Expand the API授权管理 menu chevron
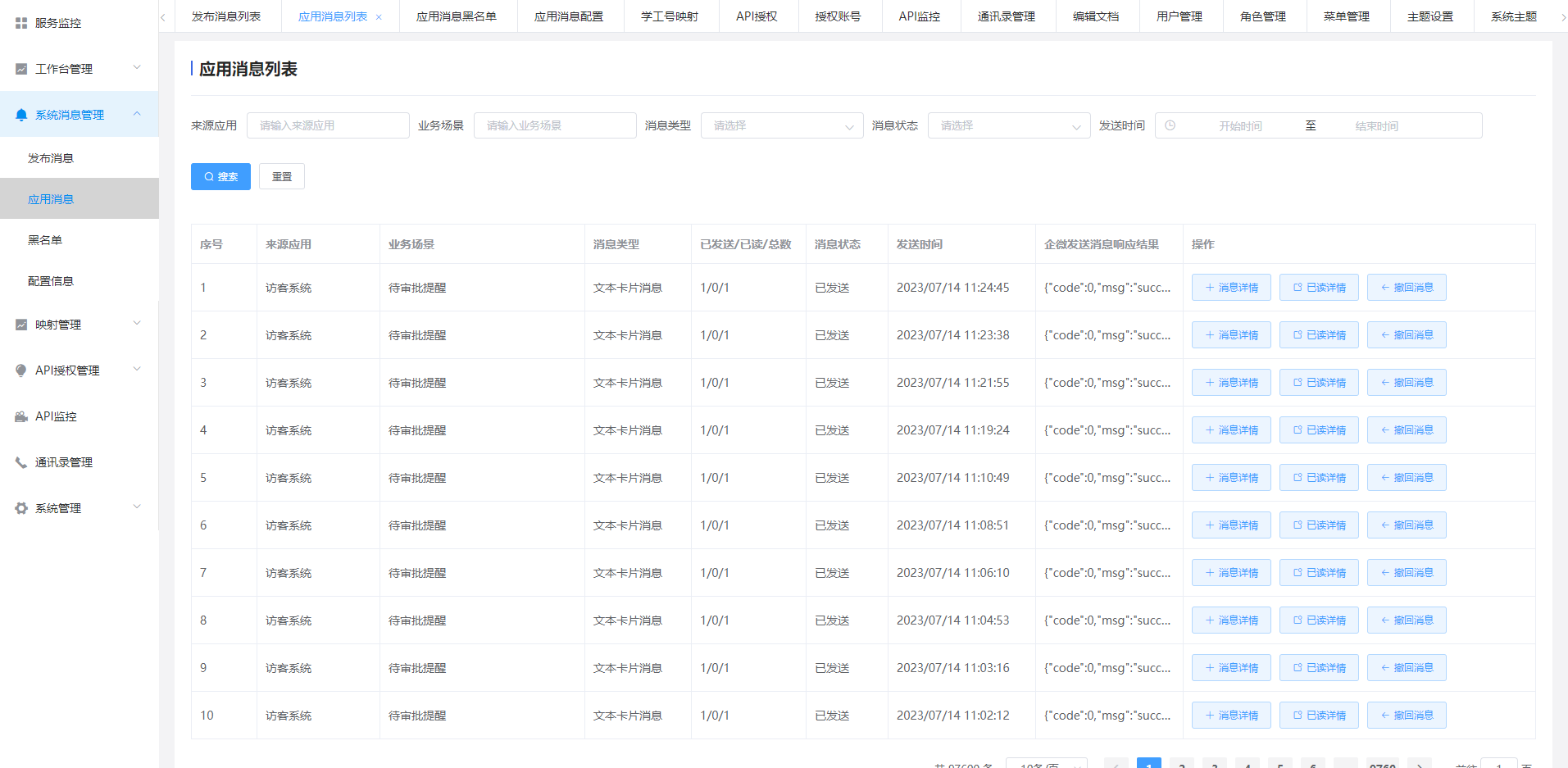The height and width of the screenshot is (768, 1568). [137, 369]
